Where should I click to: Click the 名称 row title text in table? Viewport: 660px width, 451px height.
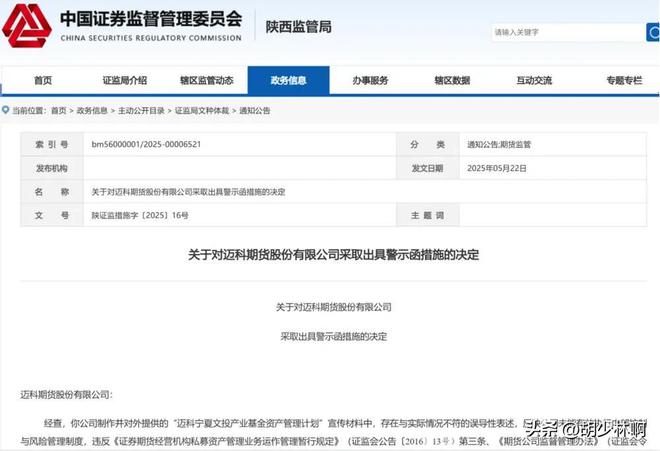[188, 192]
